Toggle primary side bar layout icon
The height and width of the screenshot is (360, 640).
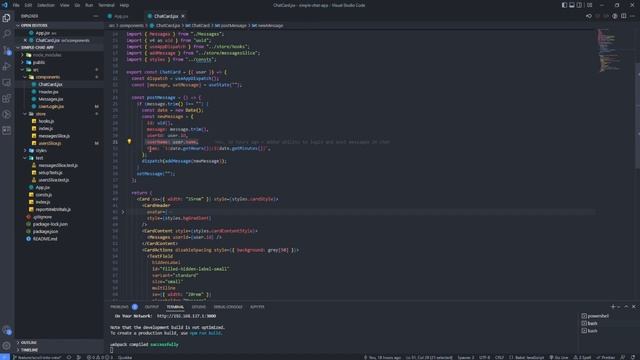click(564, 5)
